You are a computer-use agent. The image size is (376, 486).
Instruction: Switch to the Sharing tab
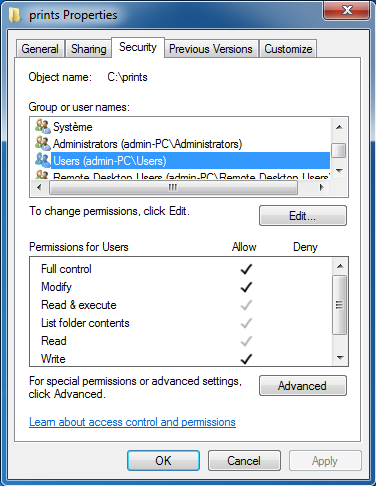(x=88, y=49)
